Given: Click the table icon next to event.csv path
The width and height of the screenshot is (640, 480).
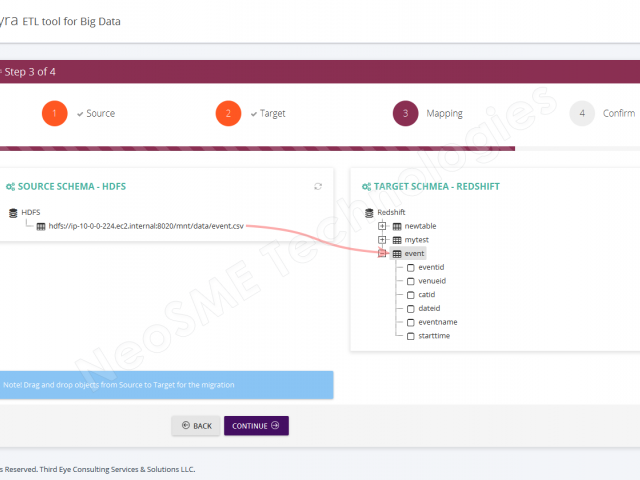Looking at the screenshot, I should point(41,226).
